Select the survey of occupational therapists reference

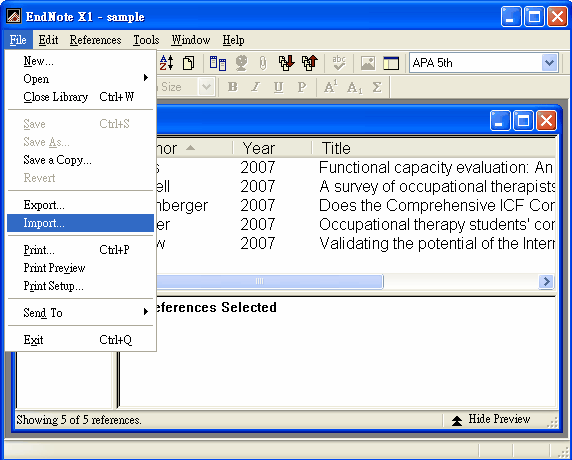[x=356, y=186]
